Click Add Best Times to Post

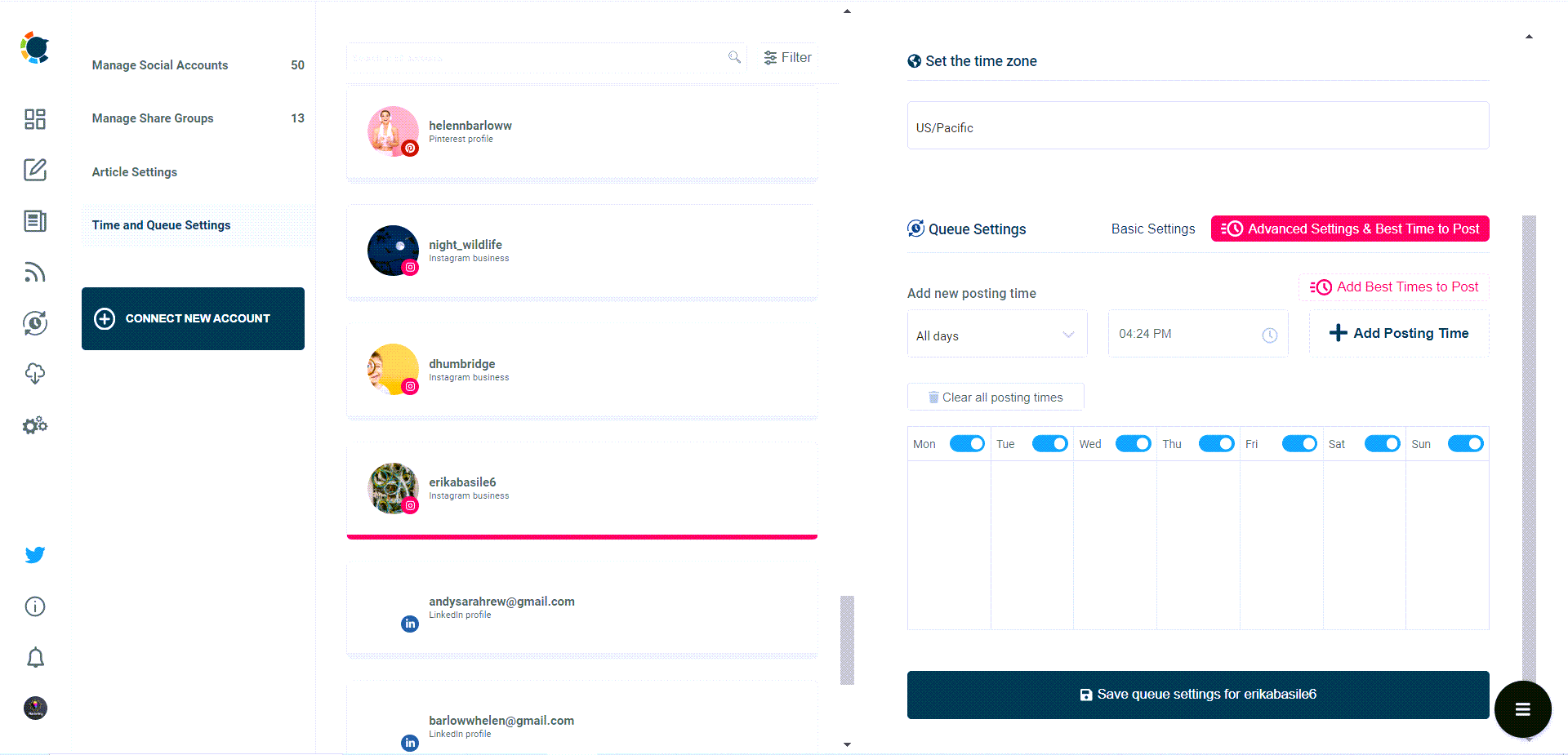[1394, 286]
